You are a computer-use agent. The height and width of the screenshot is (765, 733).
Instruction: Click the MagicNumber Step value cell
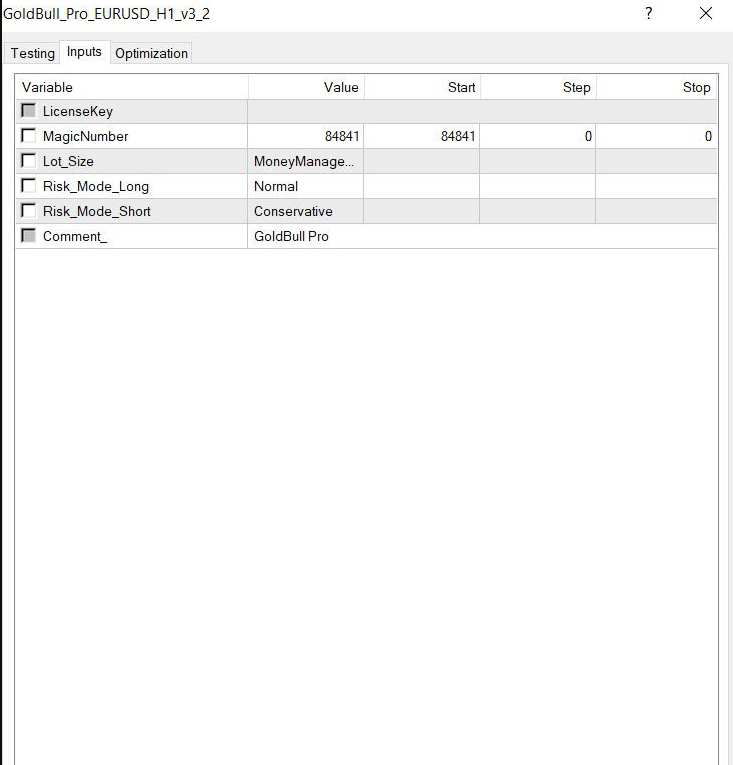(x=537, y=136)
